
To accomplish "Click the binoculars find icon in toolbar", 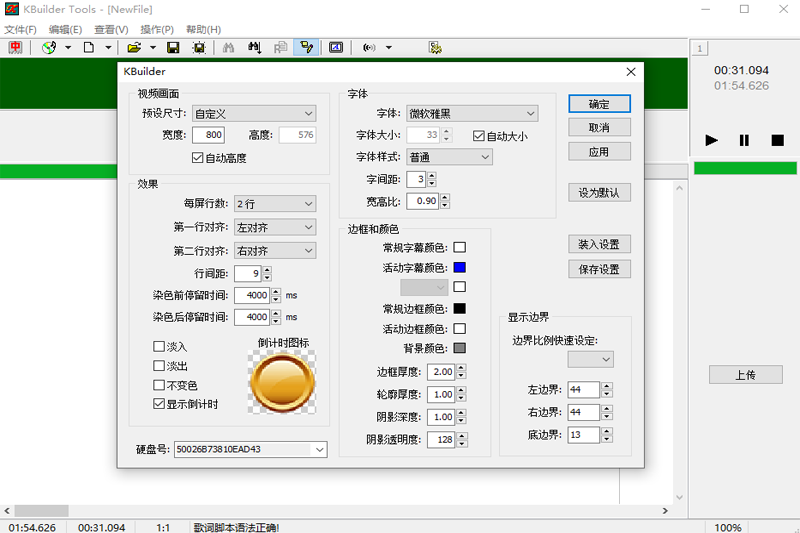I will (228, 47).
